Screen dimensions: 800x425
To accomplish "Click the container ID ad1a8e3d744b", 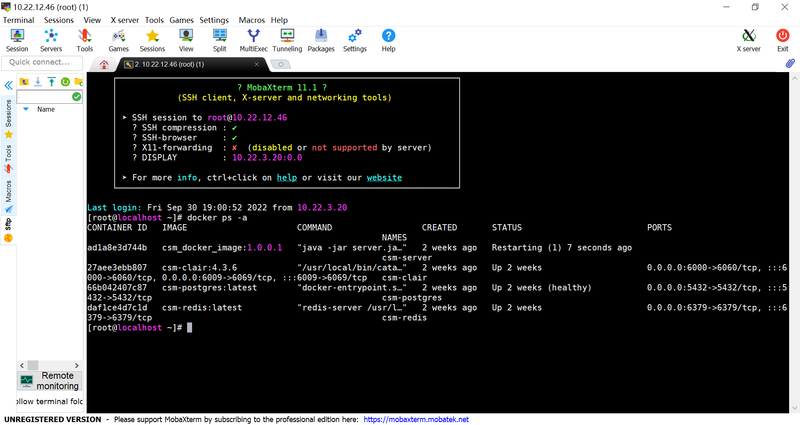I will [x=117, y=247].
